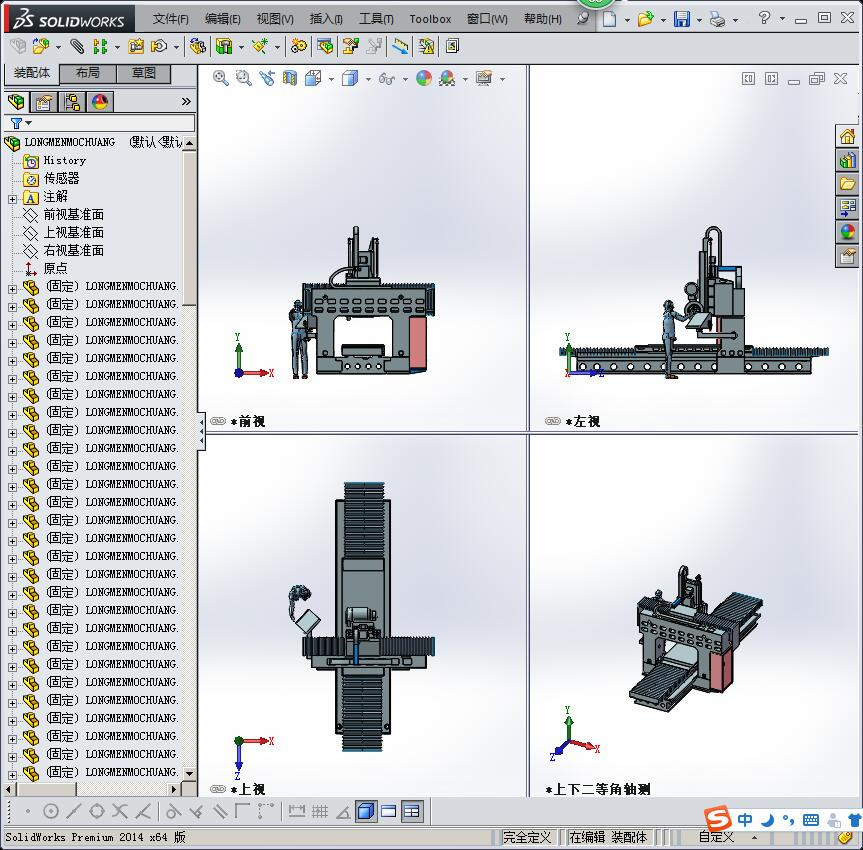Toggle link views icon beside 前视 label
This screenshot has height=850, width=863.
(219, 421)
